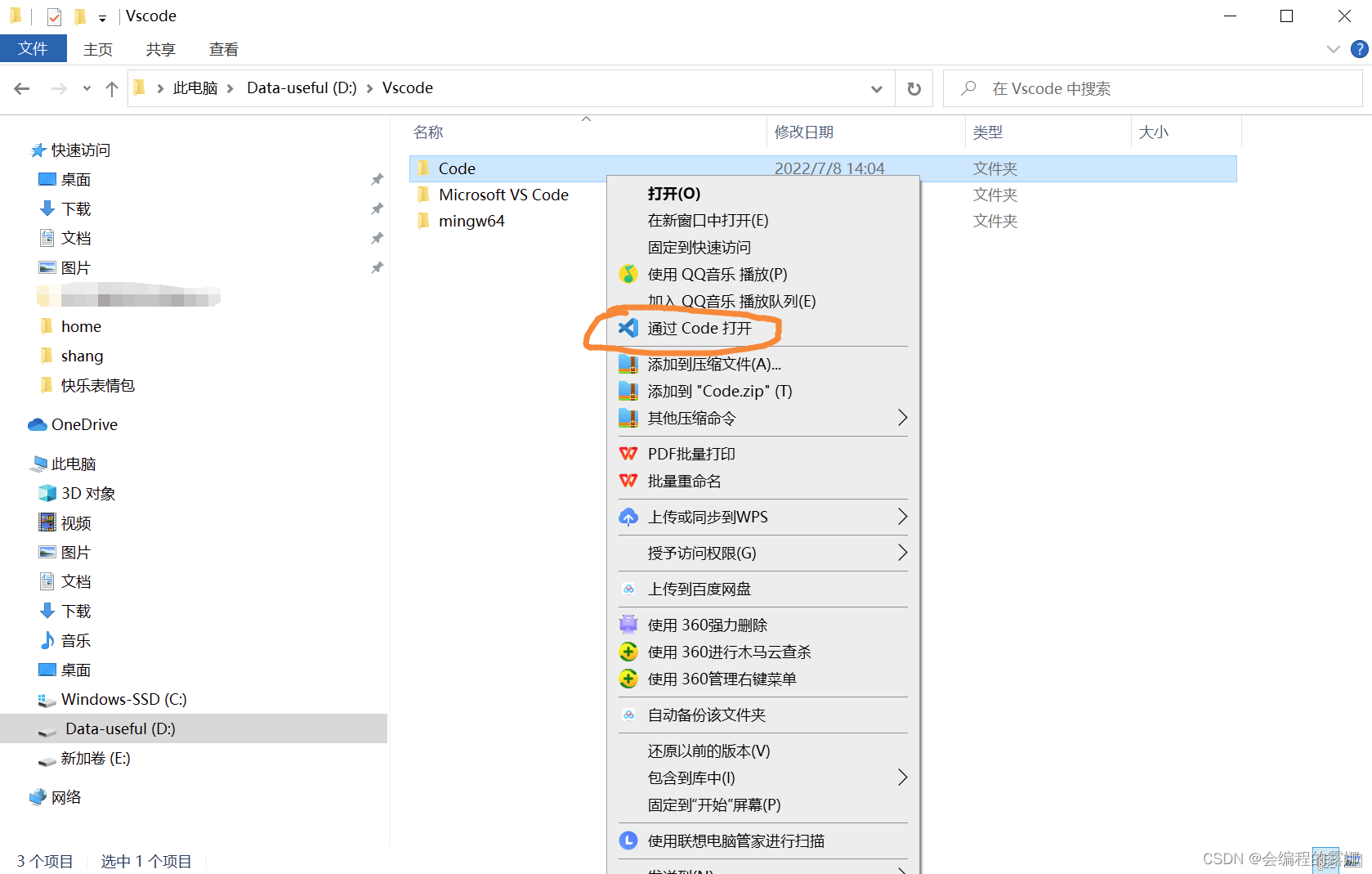Choose 打开(O) from the context menu
This screenshot has width=1372, height=874.
tap(764, 194)
